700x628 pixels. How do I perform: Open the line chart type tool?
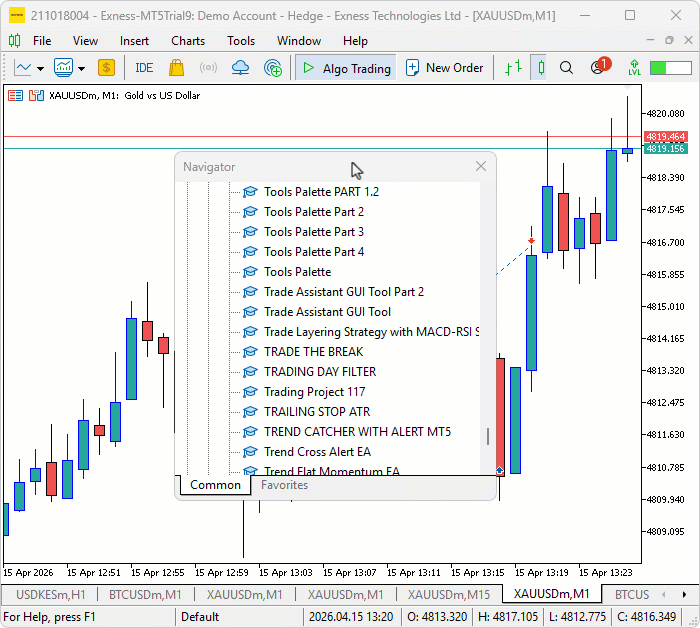pyautogui.click(x=23, y=68)
